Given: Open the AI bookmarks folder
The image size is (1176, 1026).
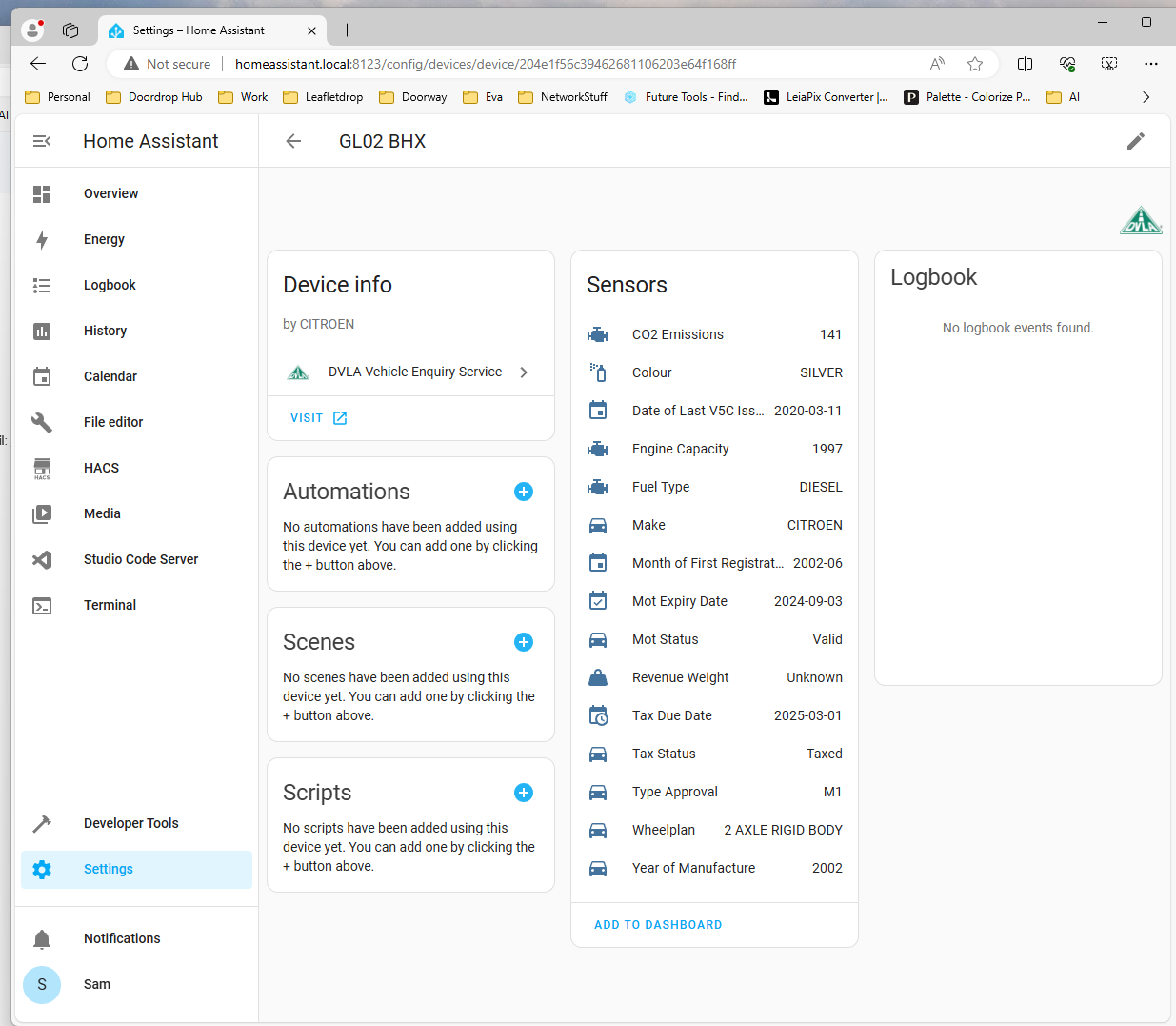Looking at the screenshot, I should [1064, 97].
